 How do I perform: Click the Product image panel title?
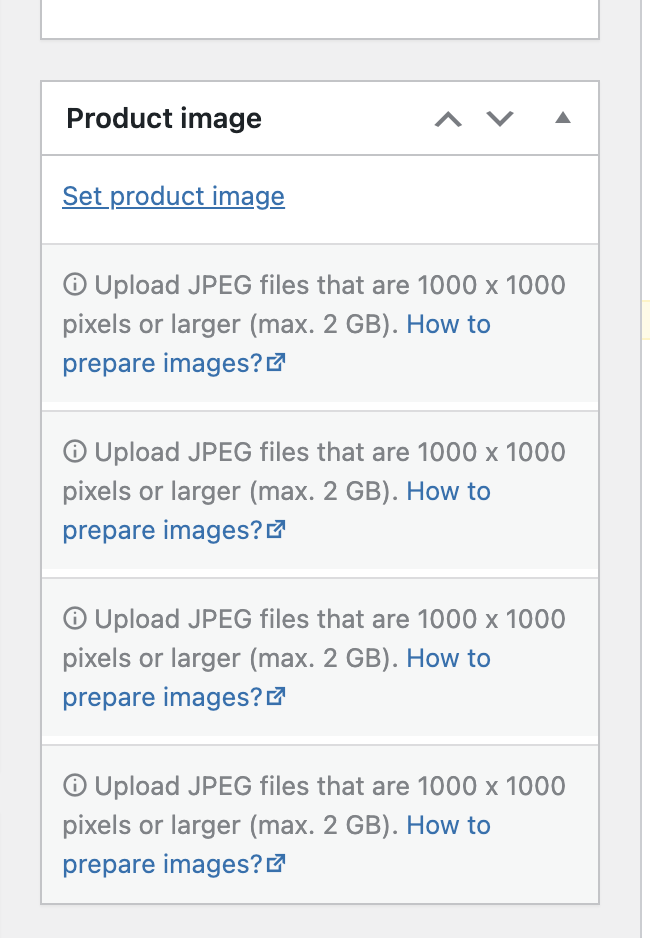coord(163,118)
